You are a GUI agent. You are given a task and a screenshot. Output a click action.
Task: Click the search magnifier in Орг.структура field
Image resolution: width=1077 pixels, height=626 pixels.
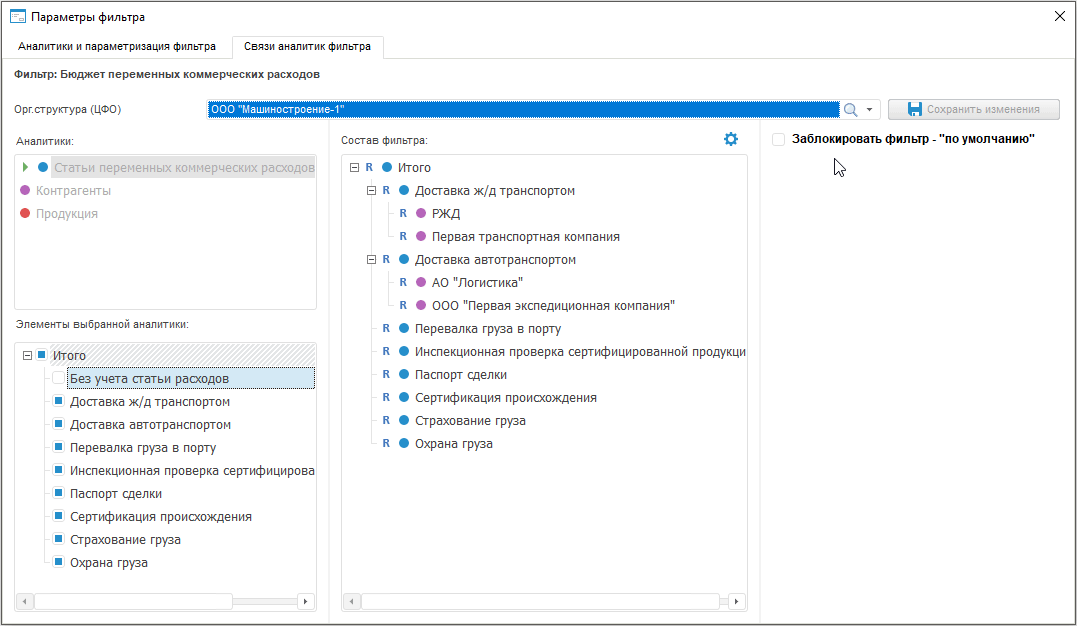click(x=851, y=109)
